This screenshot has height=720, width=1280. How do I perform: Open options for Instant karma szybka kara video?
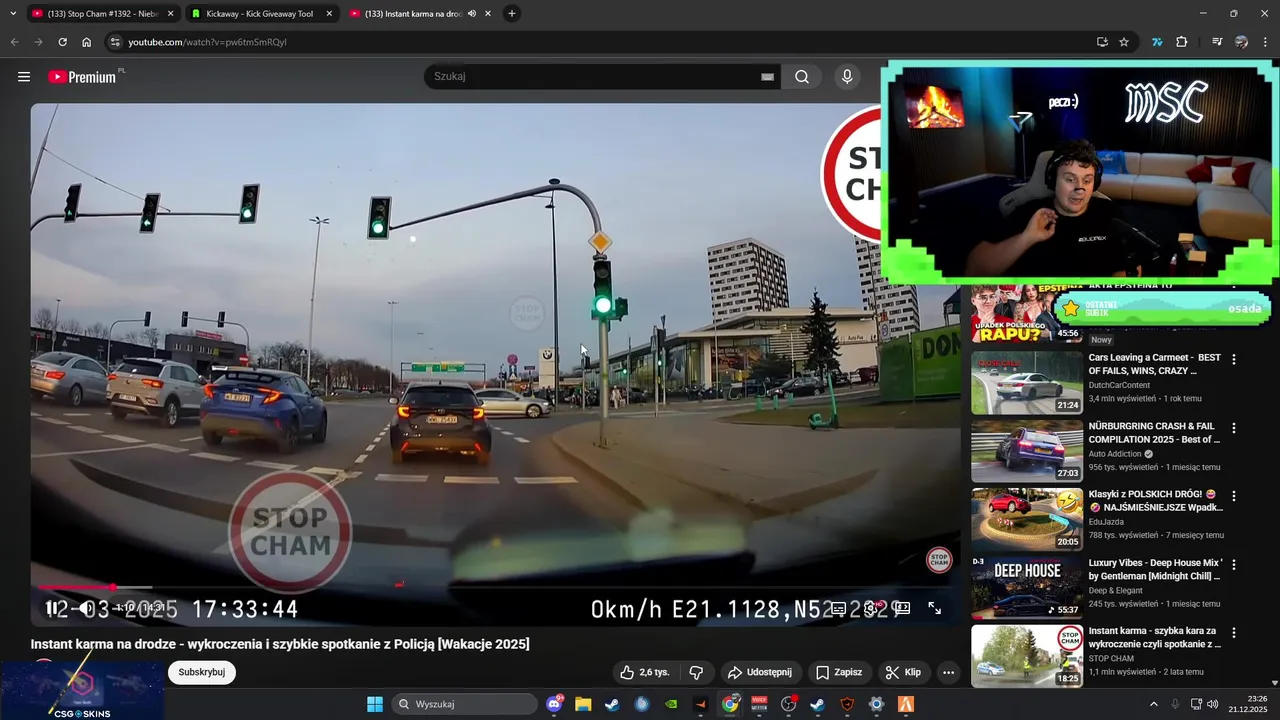point(1233,633)
